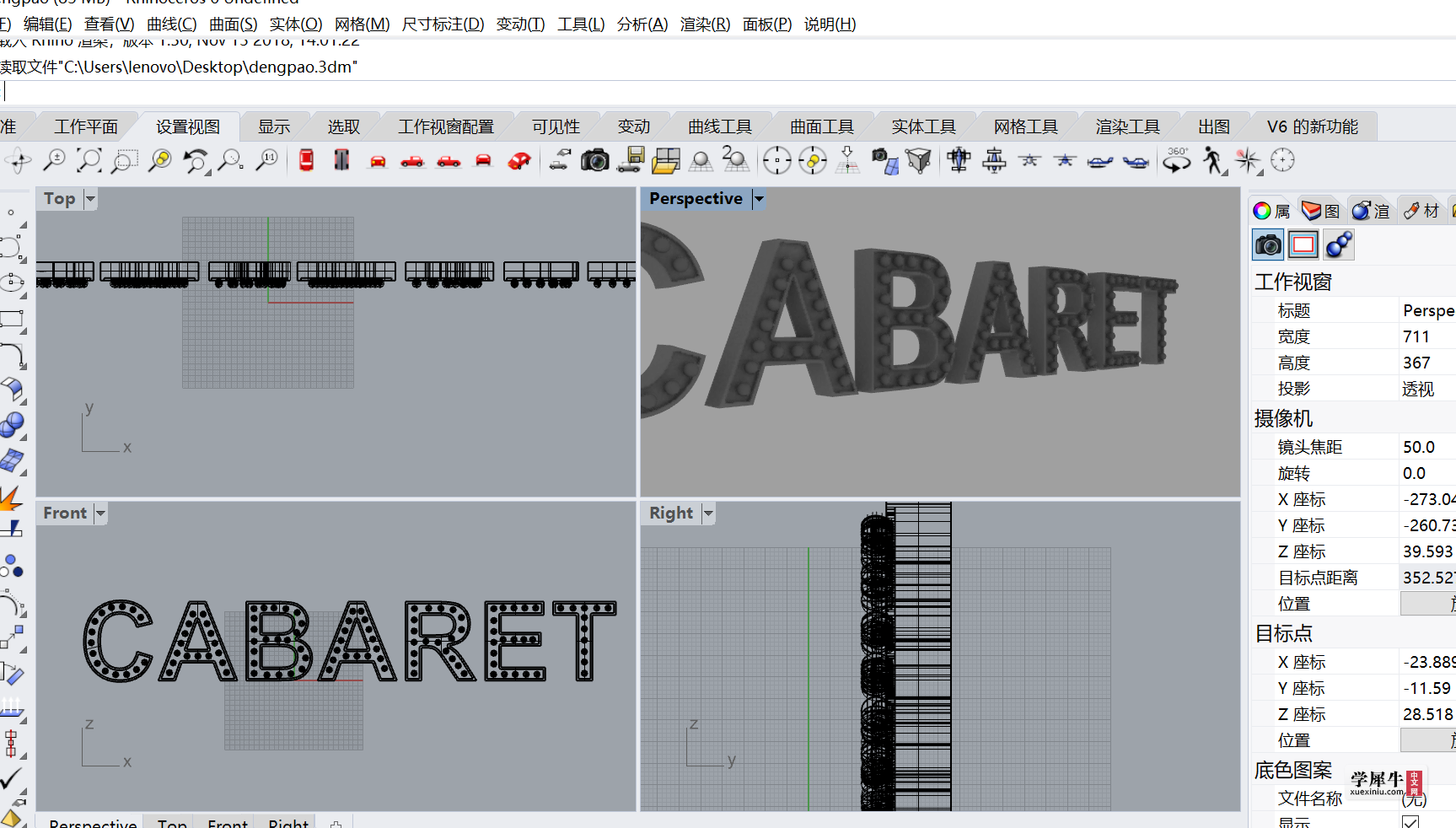
Task: Click the explode icon in left sidebar
Action: (x=11, y=497)
